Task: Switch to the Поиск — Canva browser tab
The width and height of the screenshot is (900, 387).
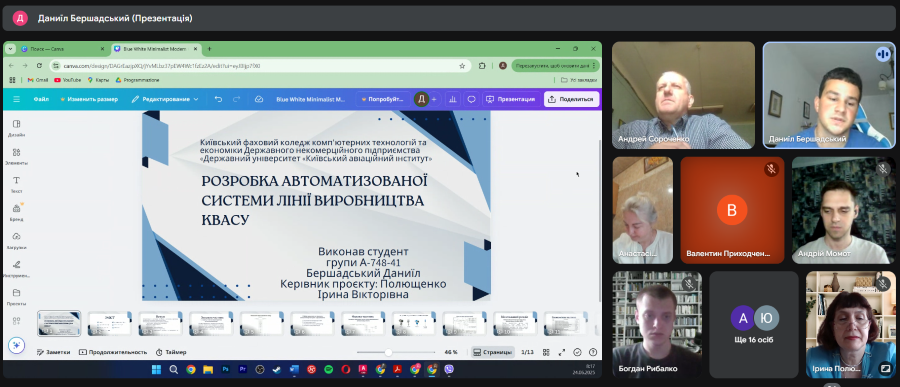Action: pos(63,49)
